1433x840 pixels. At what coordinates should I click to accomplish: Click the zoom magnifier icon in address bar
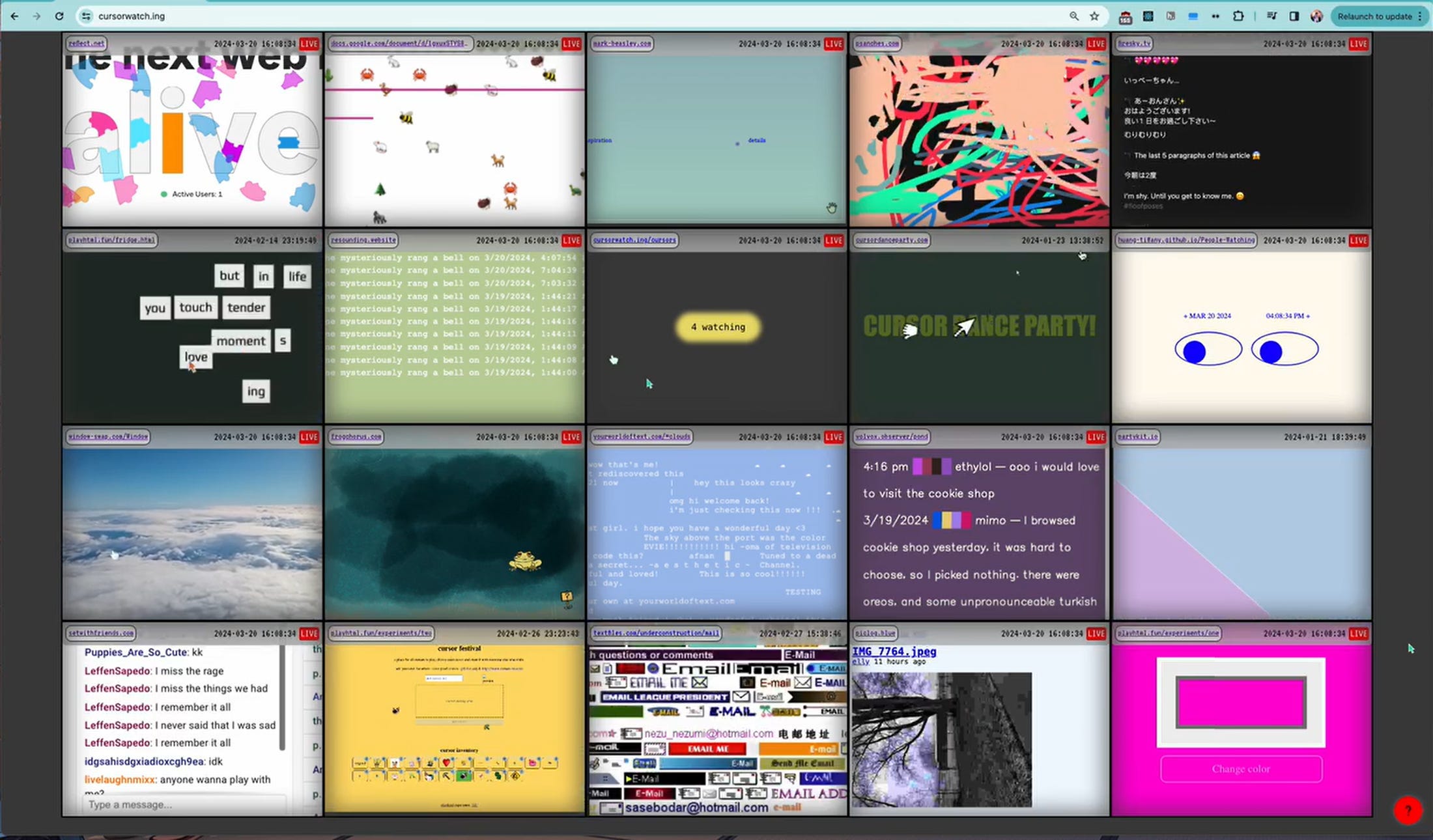(x=1073, y=16)
